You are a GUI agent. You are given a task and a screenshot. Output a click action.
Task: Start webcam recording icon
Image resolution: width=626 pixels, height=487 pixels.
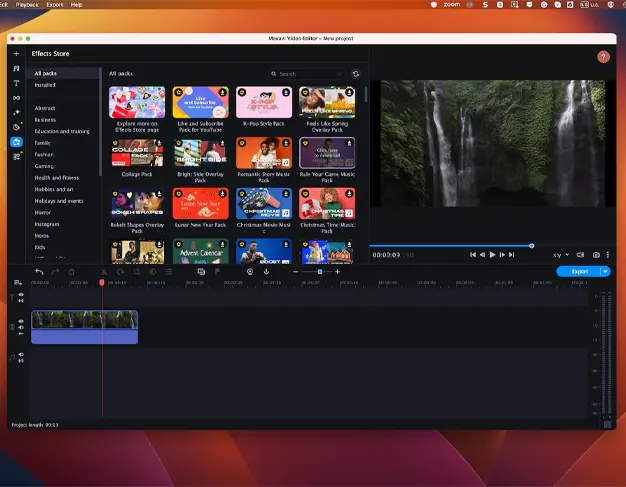[x=250, y=272]
